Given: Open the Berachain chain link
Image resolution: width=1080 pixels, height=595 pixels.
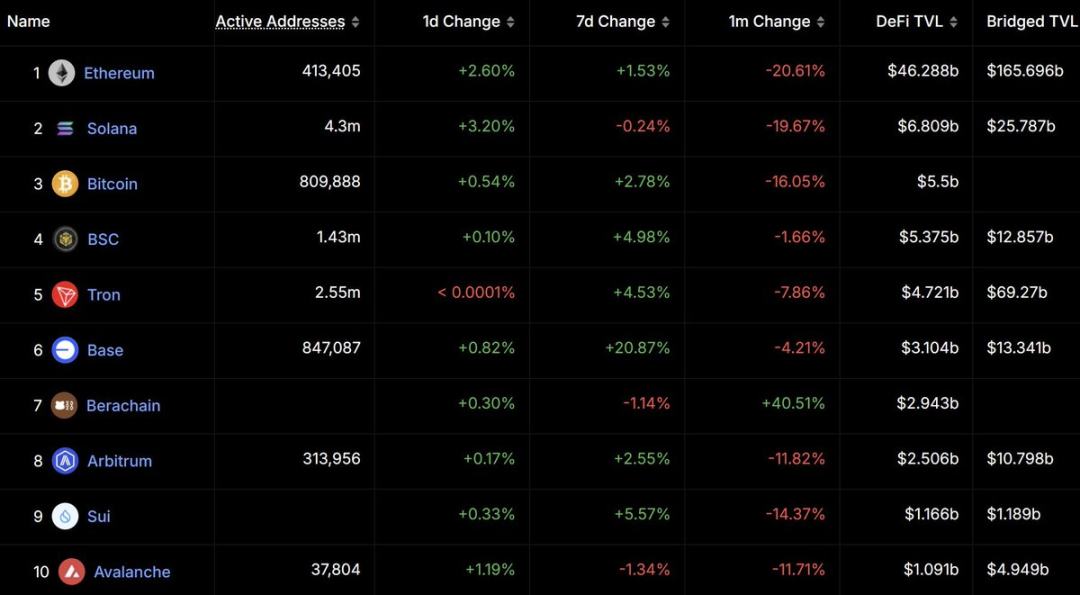Looking at the screenshot, I should pyautogui.click(x=123, y=405).
